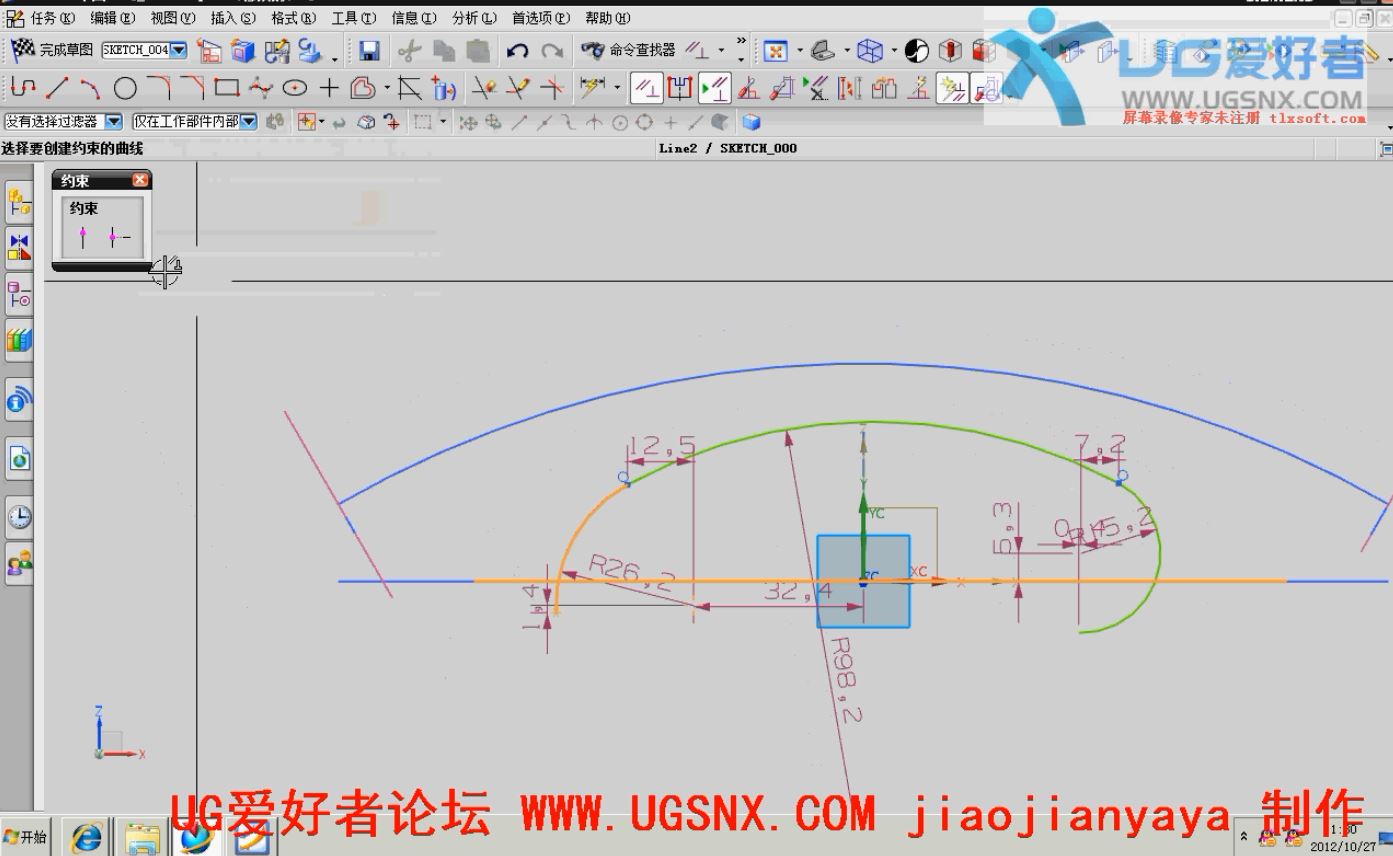This screenshot has width=1393, height=856.
Task: Open the History clock sidebar tab
Action: (x=19, y=517)
